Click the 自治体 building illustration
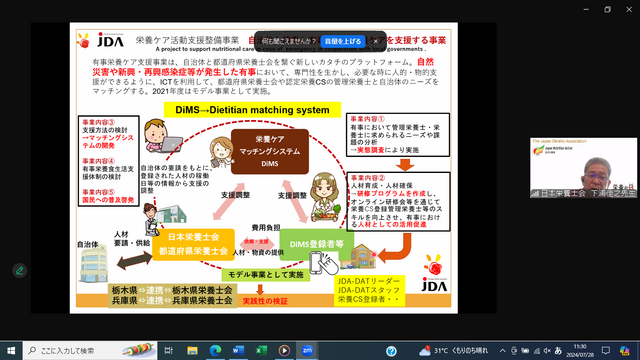Viewport: 640px width, 360px height. click(93, 264)
